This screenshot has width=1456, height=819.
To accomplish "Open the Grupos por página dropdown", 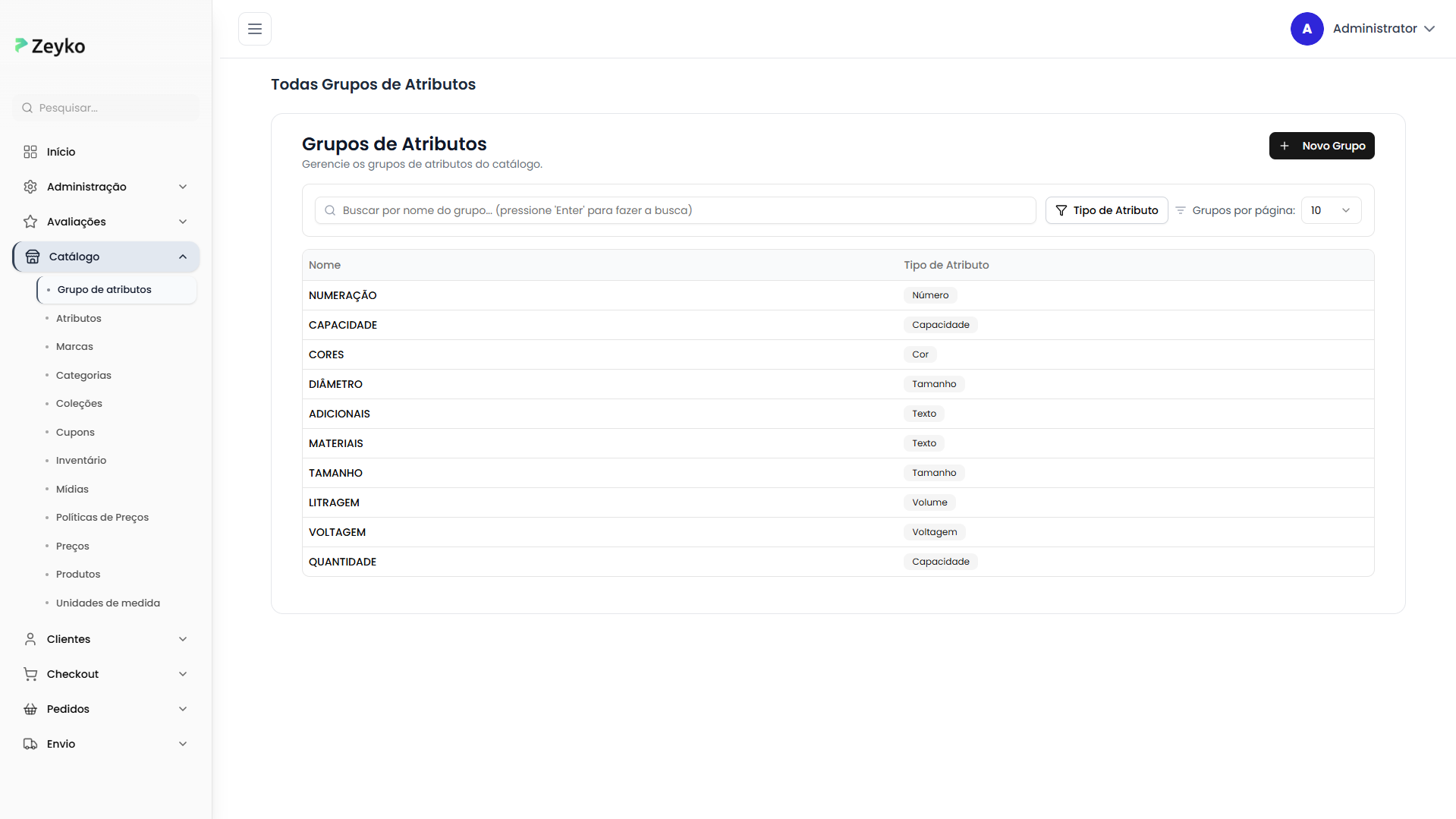I will [x=1331, y=210].
